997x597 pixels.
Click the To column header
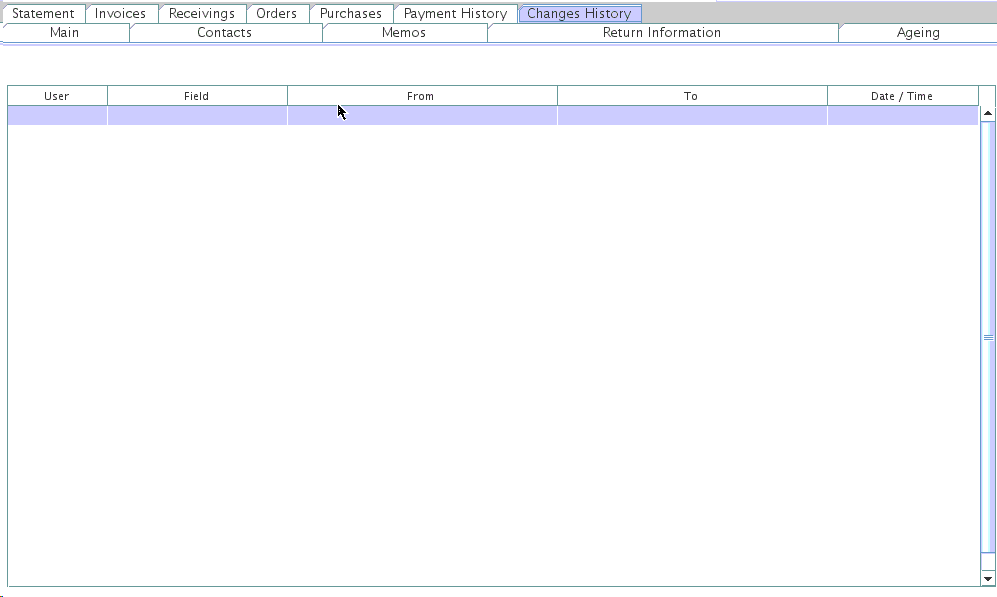pyautogui.click(x=691, y=96)
